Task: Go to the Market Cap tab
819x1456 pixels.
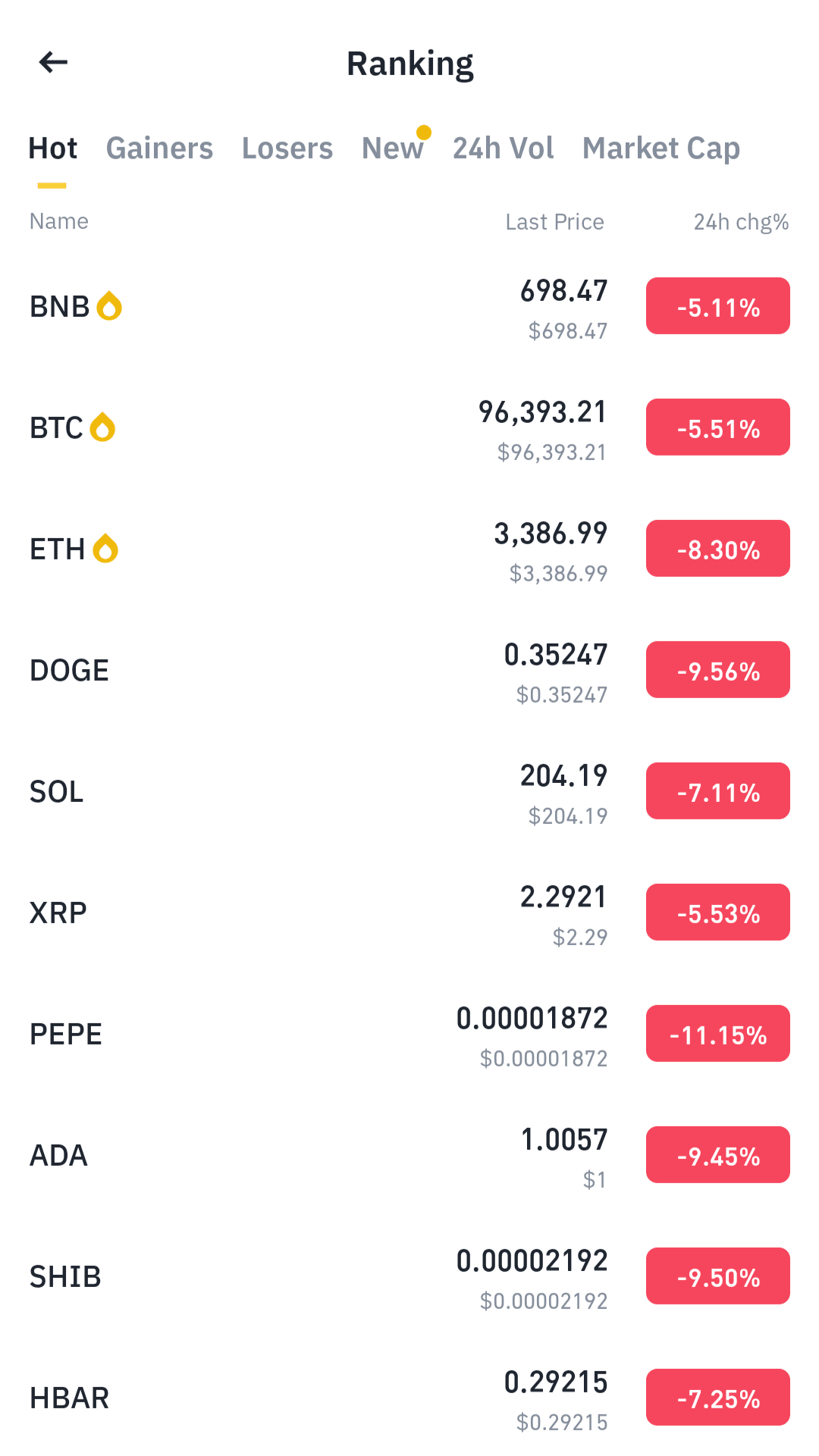Action: point(661,149)
